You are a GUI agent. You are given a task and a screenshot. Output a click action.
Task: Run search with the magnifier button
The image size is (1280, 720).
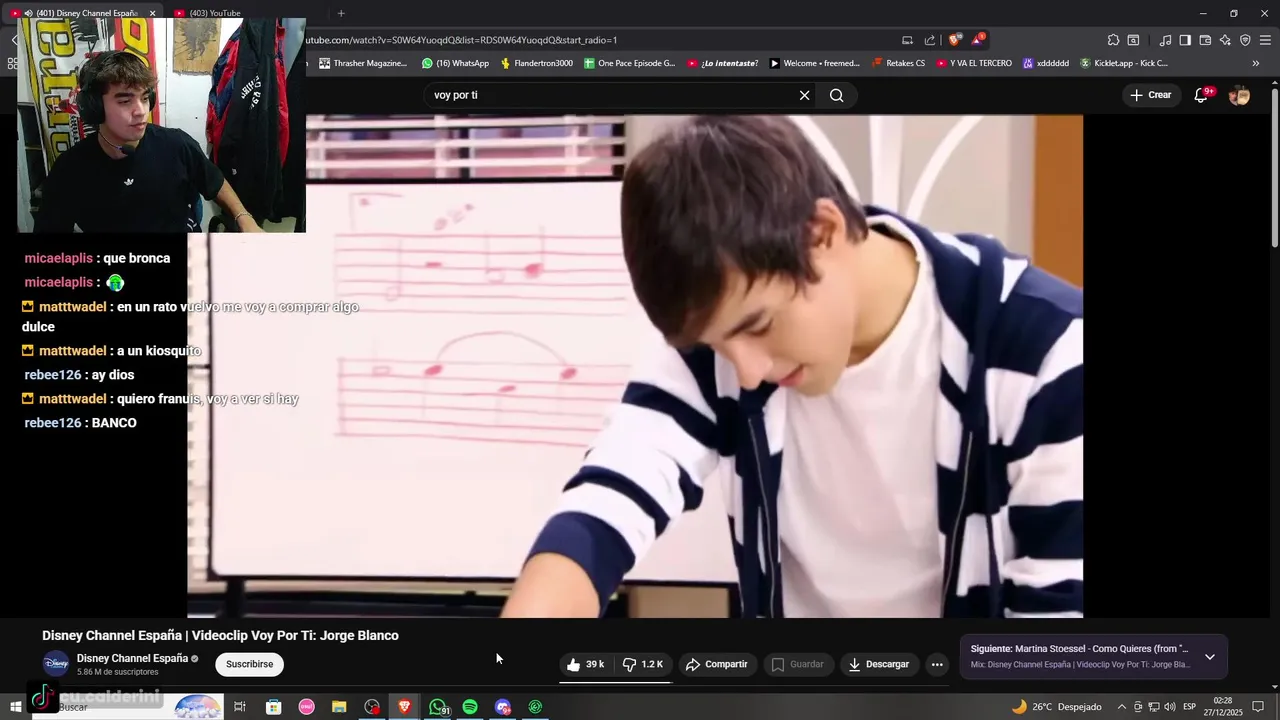pyautogui.click(x=837, y=95)
